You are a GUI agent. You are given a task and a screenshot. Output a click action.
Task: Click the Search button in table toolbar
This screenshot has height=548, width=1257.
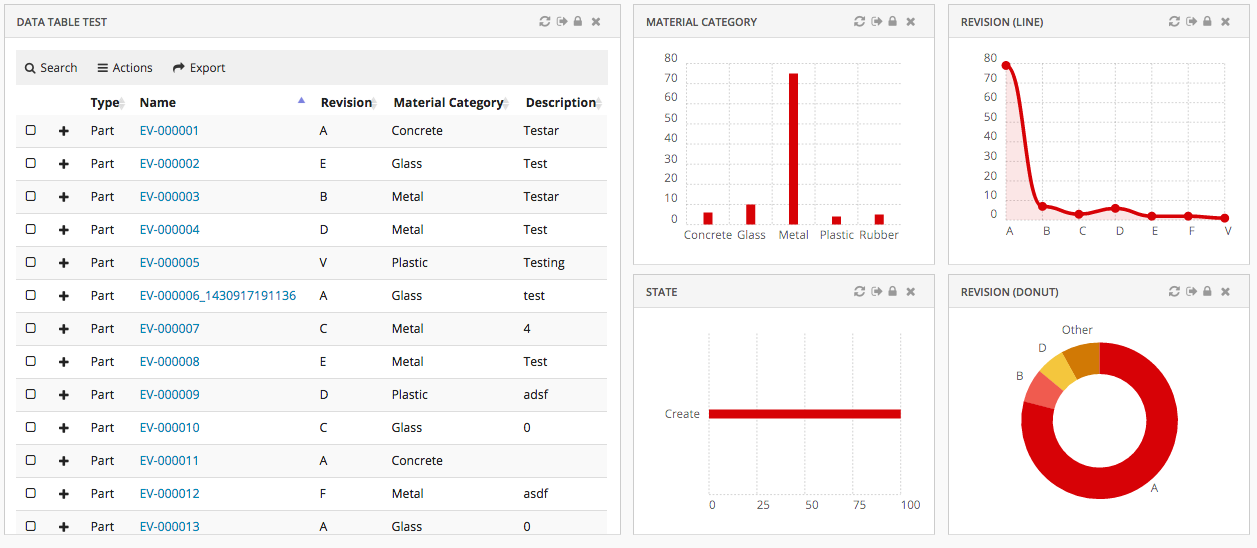coord(51,68)
